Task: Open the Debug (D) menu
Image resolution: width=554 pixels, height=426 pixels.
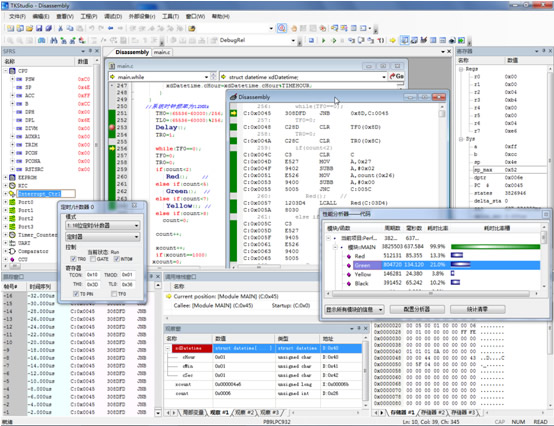Action: (x=113, y=16)
